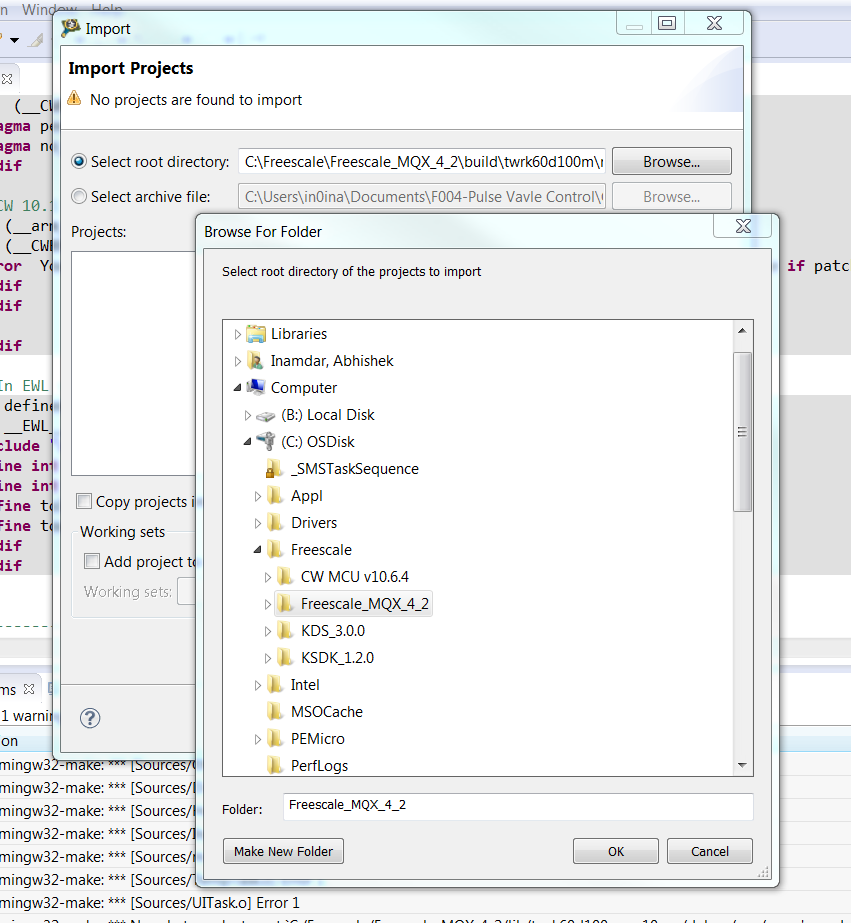Collapse the (C:) OSDisk node

pyautogui.click(x=248, y=441)
